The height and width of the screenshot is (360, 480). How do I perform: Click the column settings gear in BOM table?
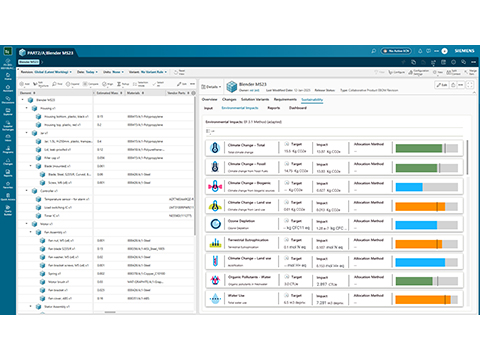193,93
